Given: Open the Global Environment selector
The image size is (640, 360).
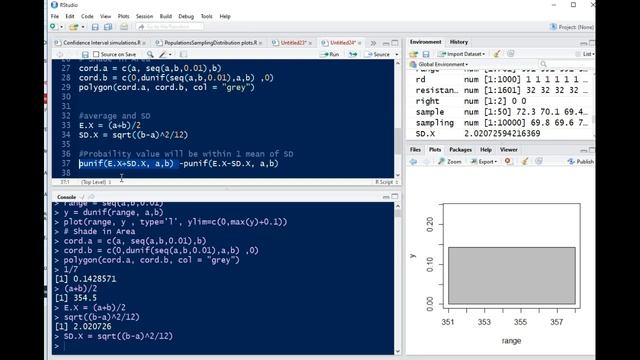Looking at the screenshot, I should pyautogui.click(x=439, y=64).
